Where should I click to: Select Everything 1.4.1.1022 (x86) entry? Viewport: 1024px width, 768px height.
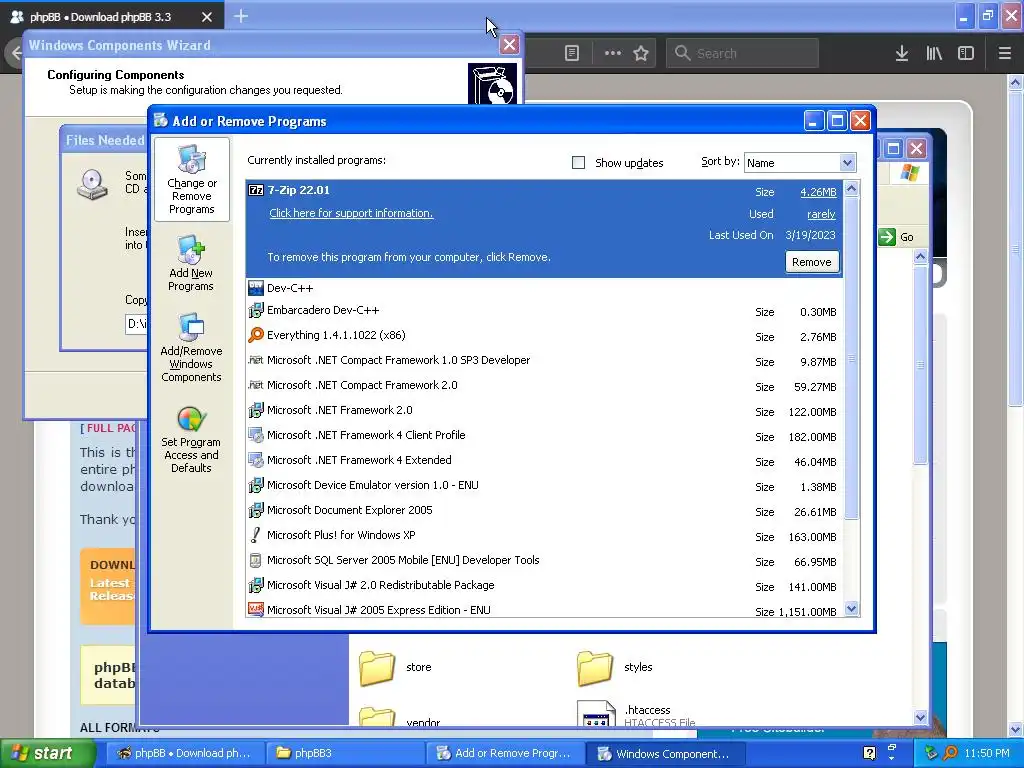point(544,336)
